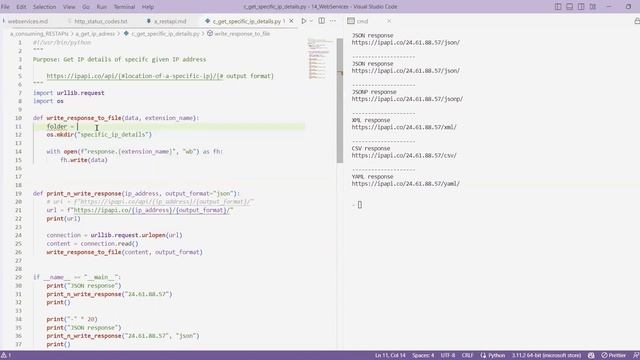This screenshot has height=360, width=640.
Task: Open the Go menu
Action: tap(86, 7)
